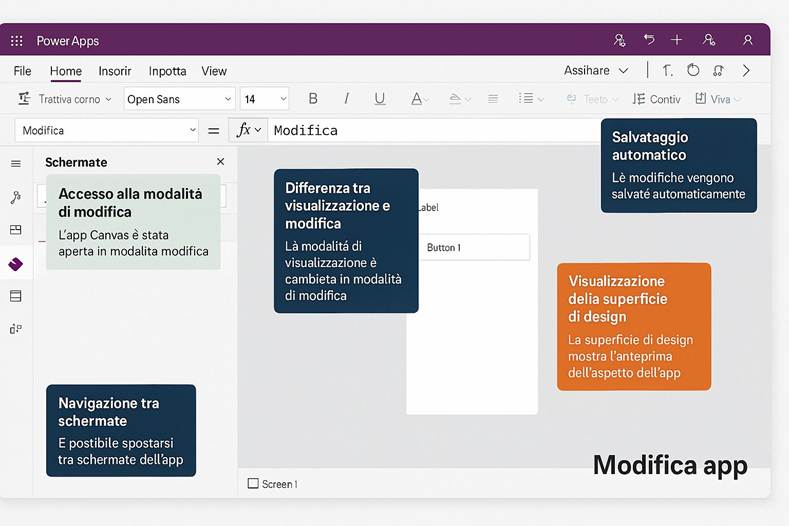The image size is (789, 526).
Task: Open the File menu
Action: pos(22,71)
